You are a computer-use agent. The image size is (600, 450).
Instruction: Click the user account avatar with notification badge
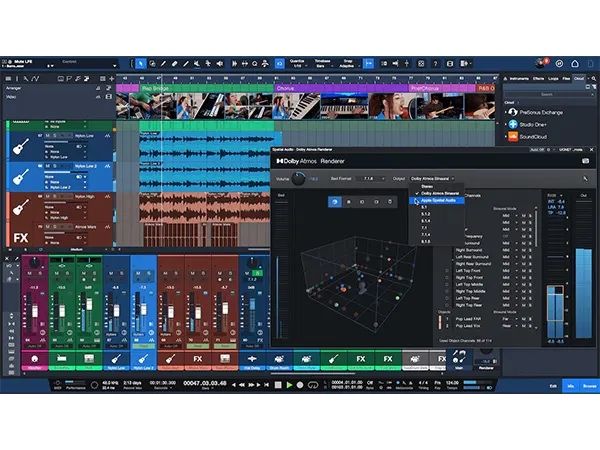coord(542,63)
